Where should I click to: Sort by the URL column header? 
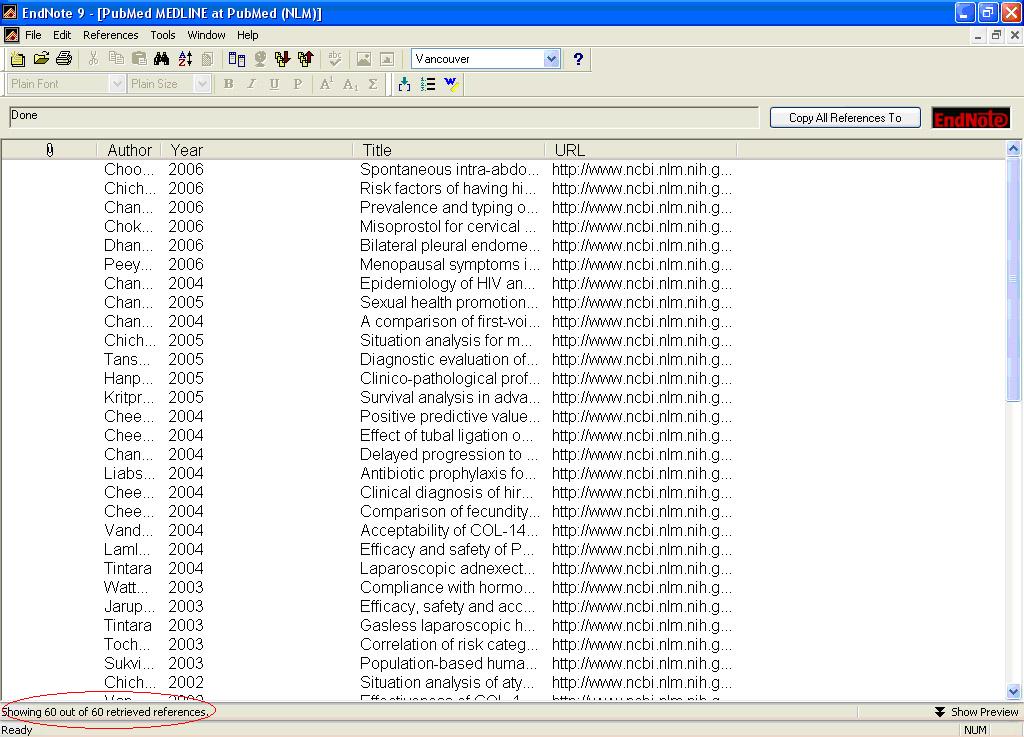pos(641,150)
